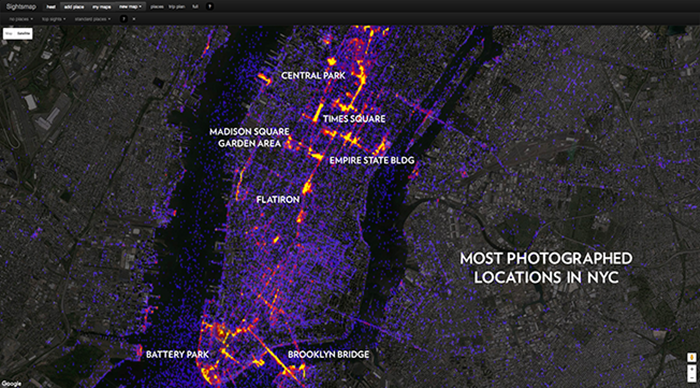Viewport: 700px width, 388px height.
Task: Click the MADISON SQUARE GARDEN AREA label
Action: (x=249, y=137)
